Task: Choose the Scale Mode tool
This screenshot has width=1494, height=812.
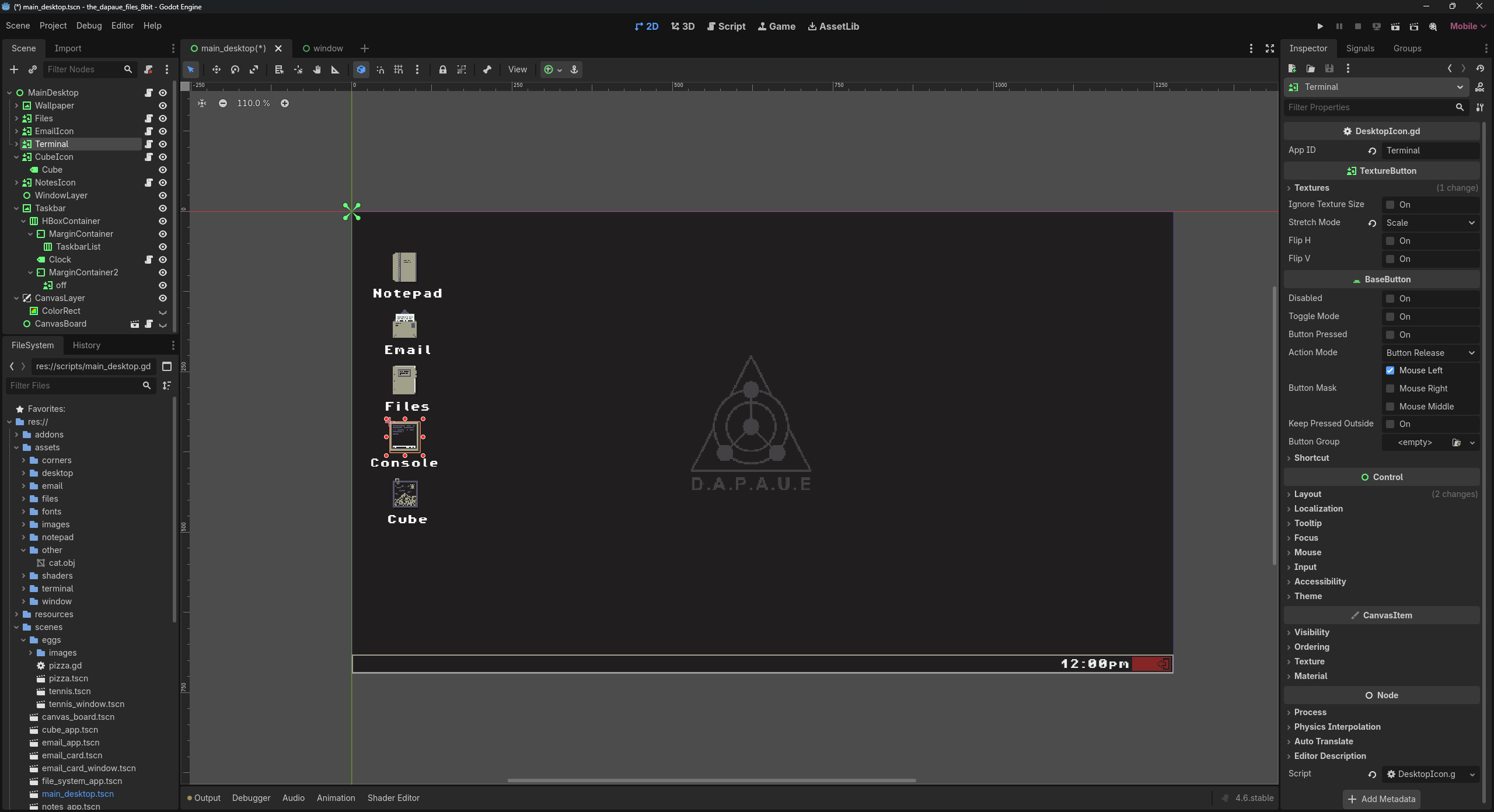Action: [254, 69]
